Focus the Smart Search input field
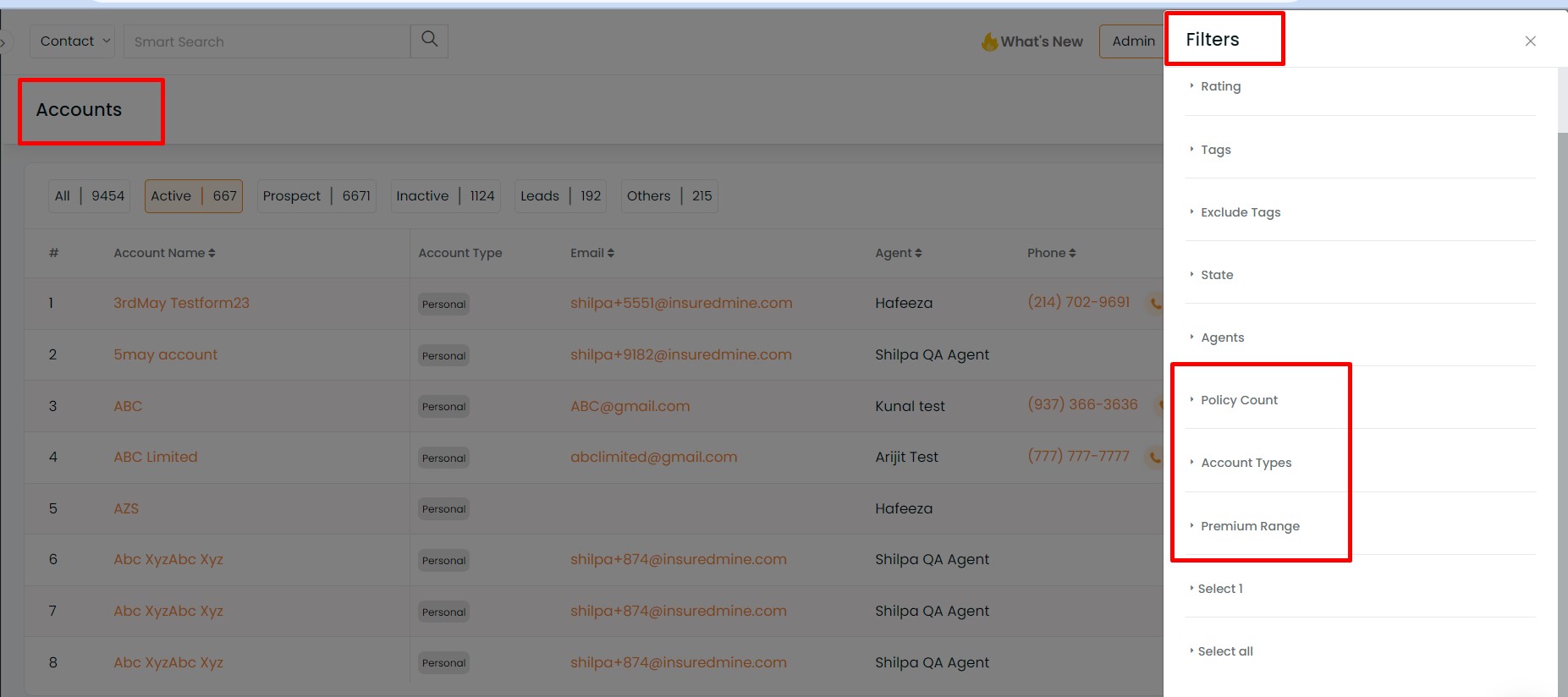The height and width of the screenshot is (697, 1568). tap(267, 41)
